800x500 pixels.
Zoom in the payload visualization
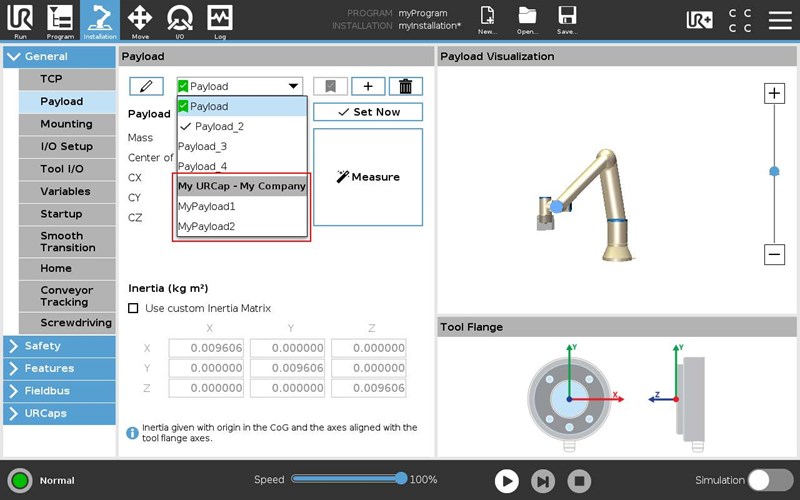774,94
